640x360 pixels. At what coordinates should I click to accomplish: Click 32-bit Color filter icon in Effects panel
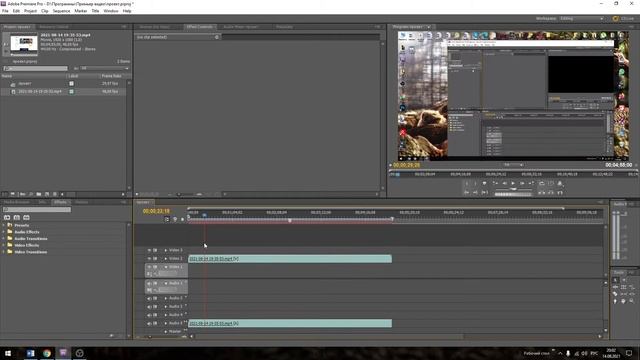tap(17, 218)
